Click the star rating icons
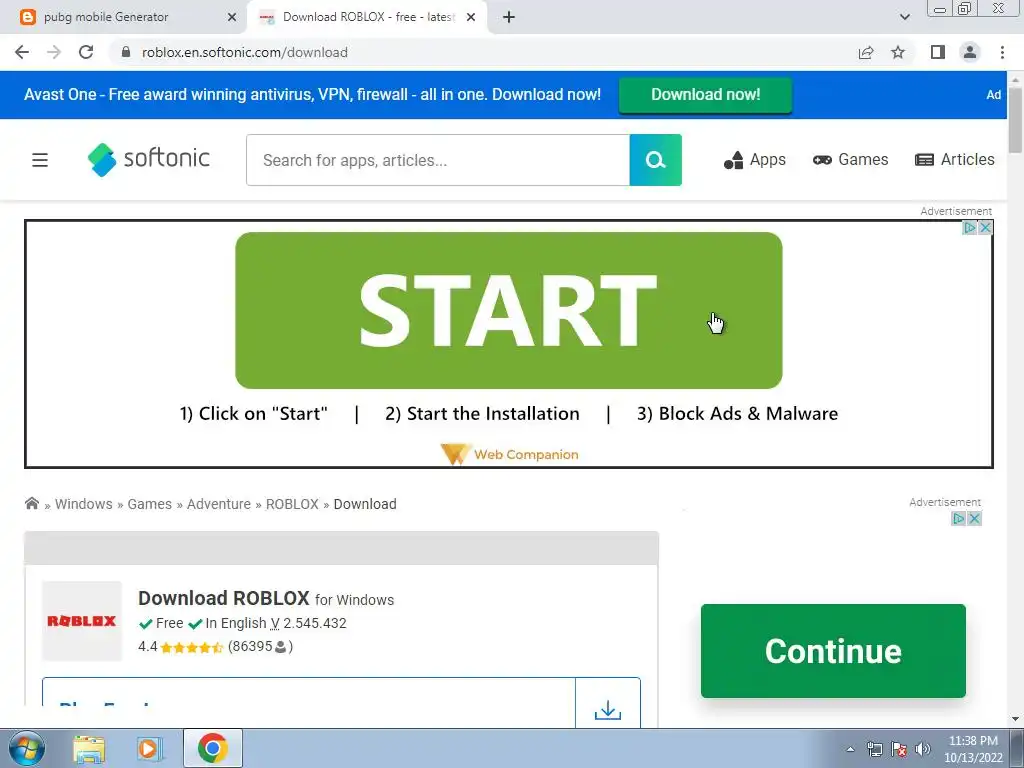The image size is (1024, 768). click(191, 647)
